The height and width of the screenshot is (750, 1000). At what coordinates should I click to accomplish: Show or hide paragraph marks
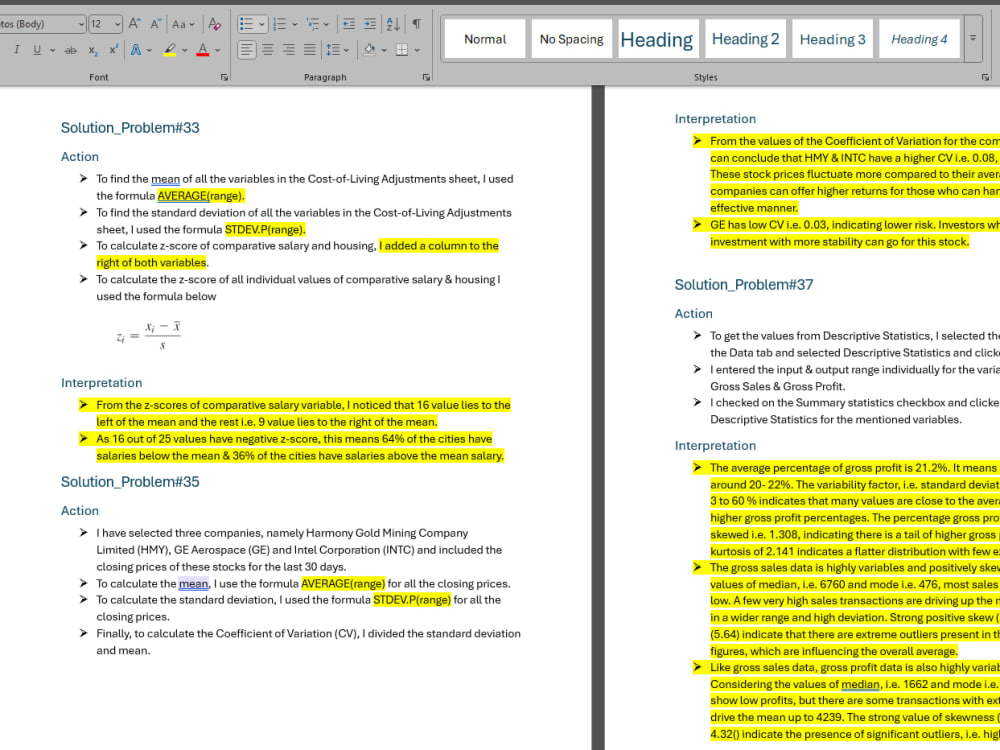tap(416, 24)
